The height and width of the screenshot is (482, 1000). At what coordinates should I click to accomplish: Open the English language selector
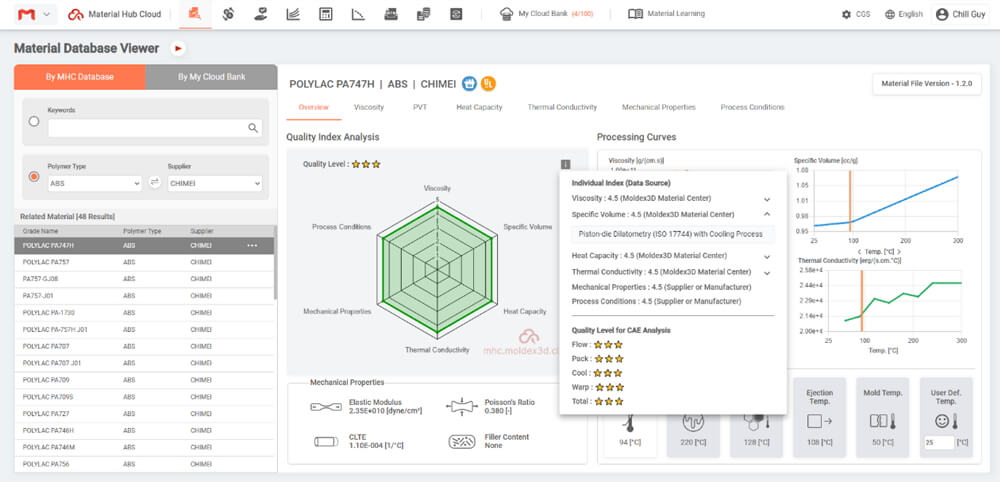[904, 14]
